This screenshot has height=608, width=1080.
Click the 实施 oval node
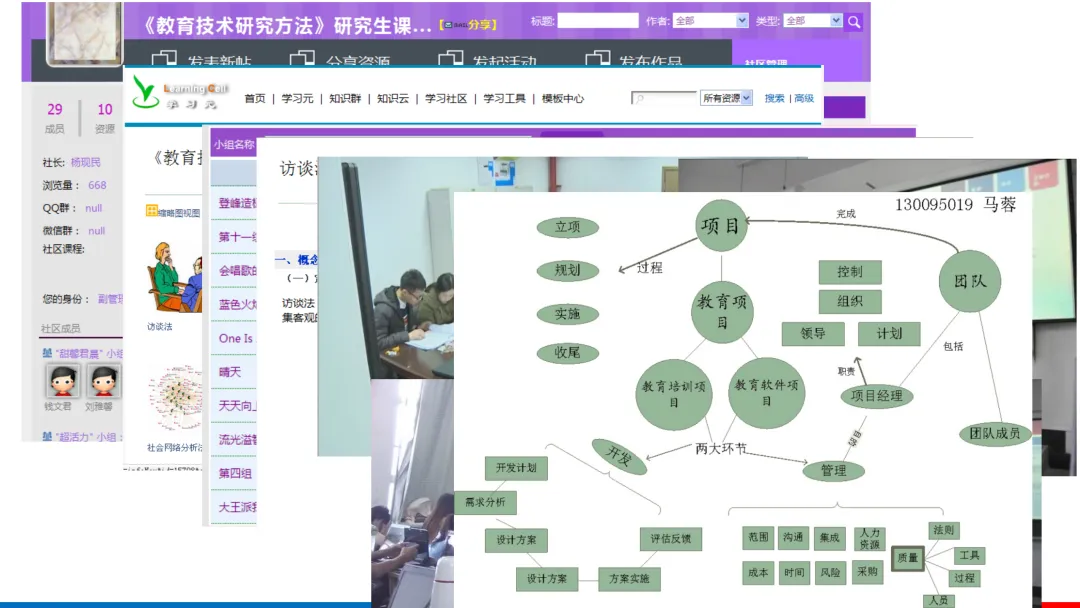[x=568, y=314]
